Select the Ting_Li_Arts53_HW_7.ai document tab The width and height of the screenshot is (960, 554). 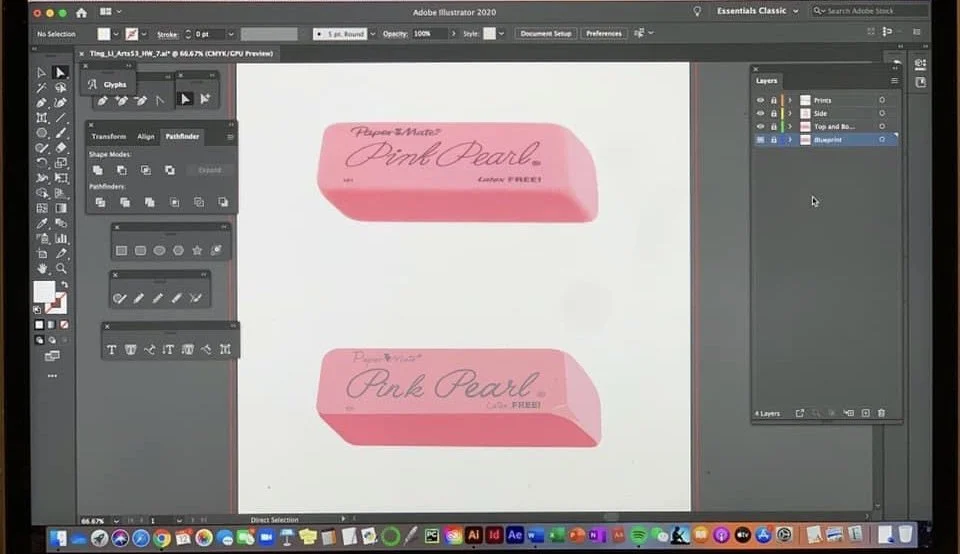pyautogui.click(x=181, y=54)
